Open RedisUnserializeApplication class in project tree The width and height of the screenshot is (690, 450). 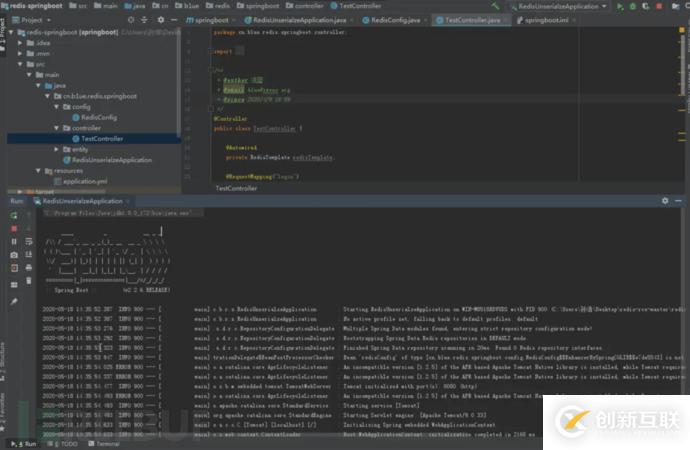tap(111, 160)
